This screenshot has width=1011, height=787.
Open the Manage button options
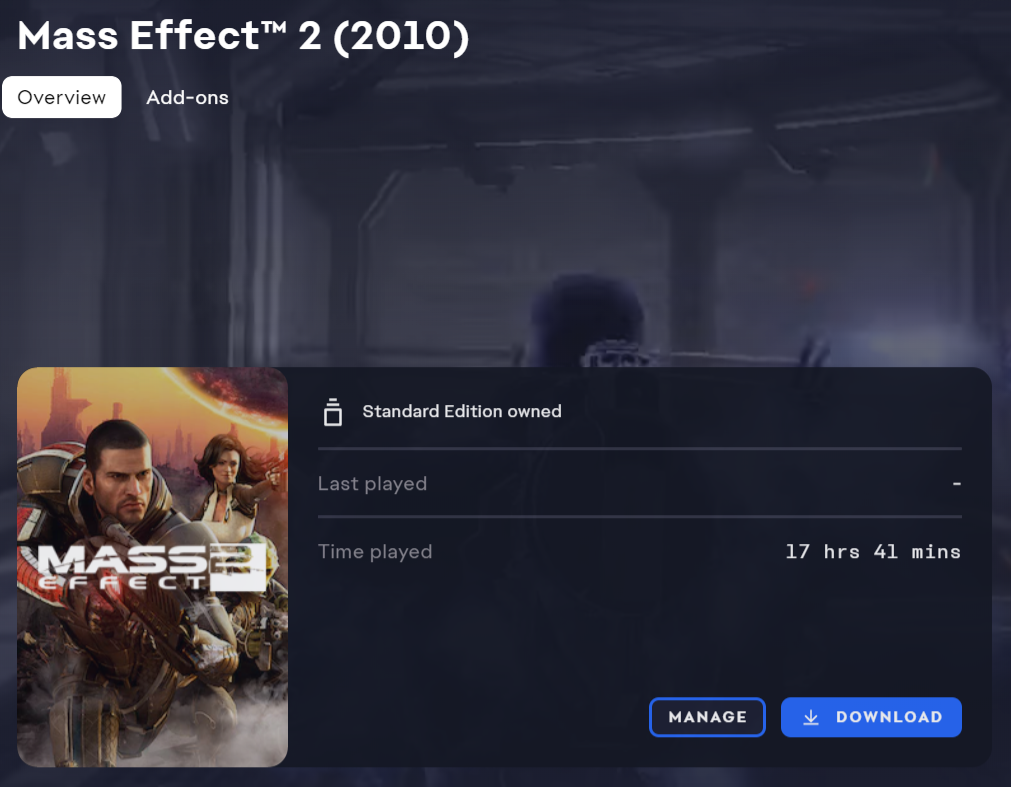(x=707, y=717)
